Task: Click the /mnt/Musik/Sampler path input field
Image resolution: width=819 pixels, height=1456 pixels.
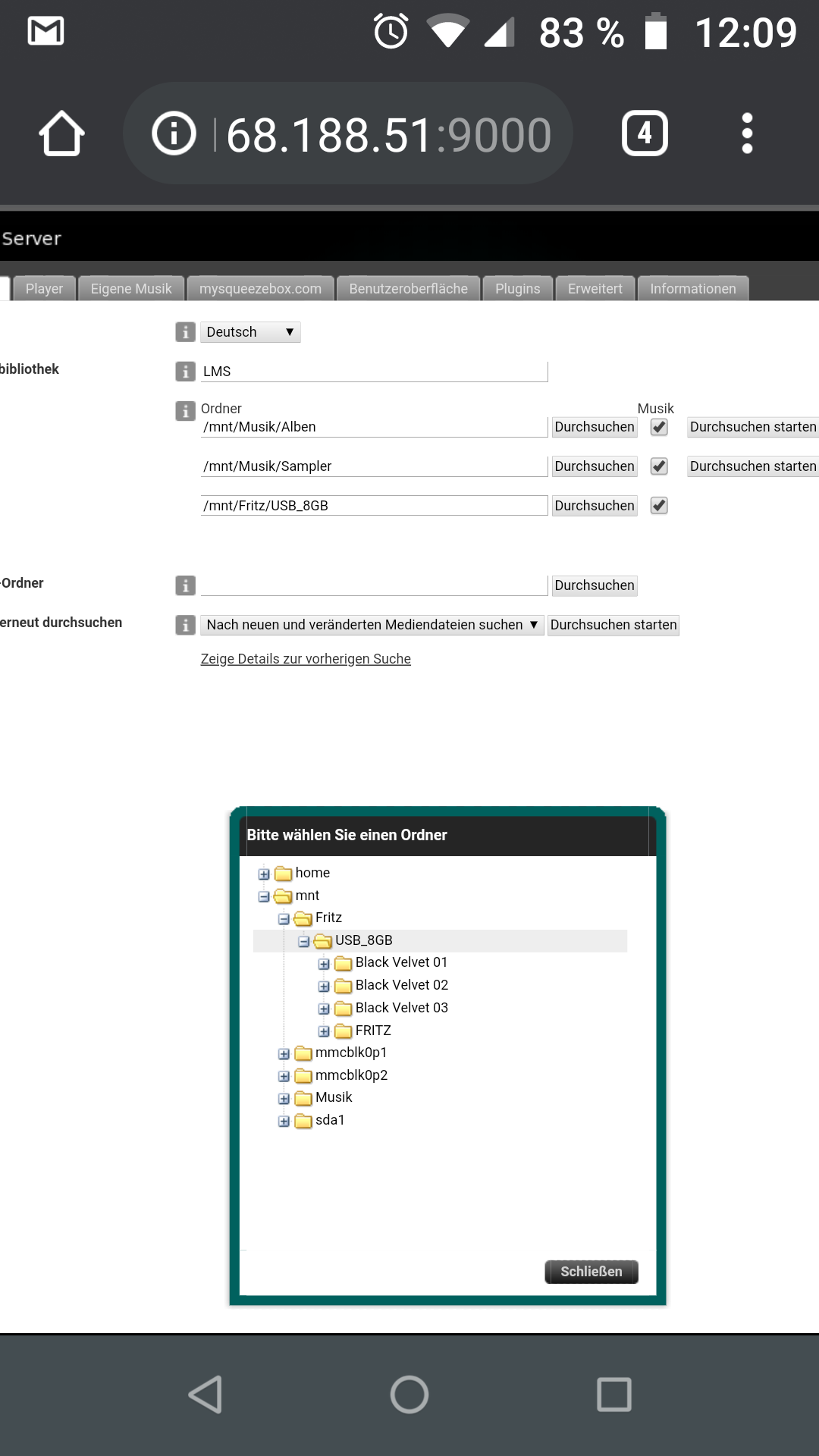Action: pyautogui.click(x=374, y=466)
